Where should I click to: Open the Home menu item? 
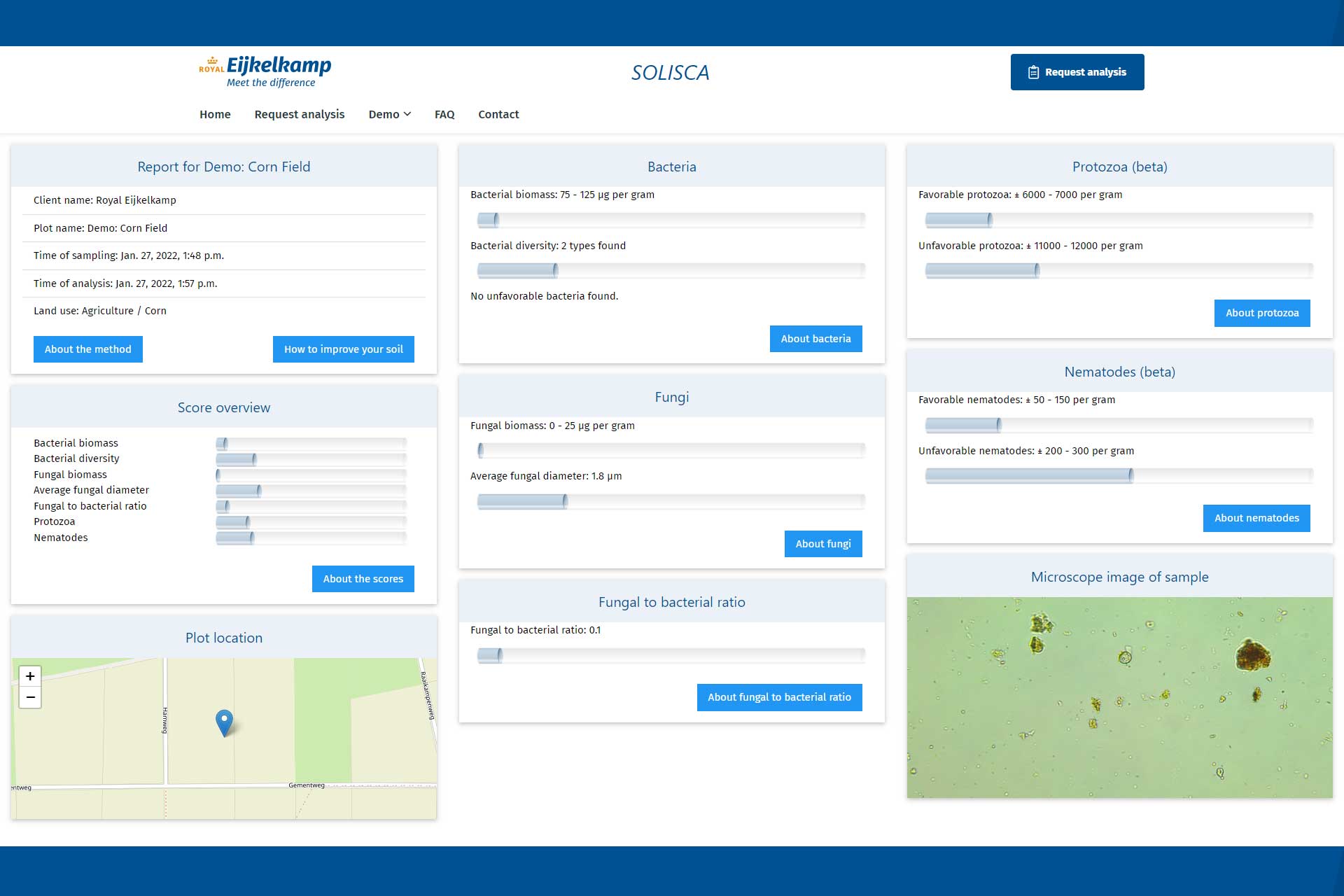(x=215, y=114)
